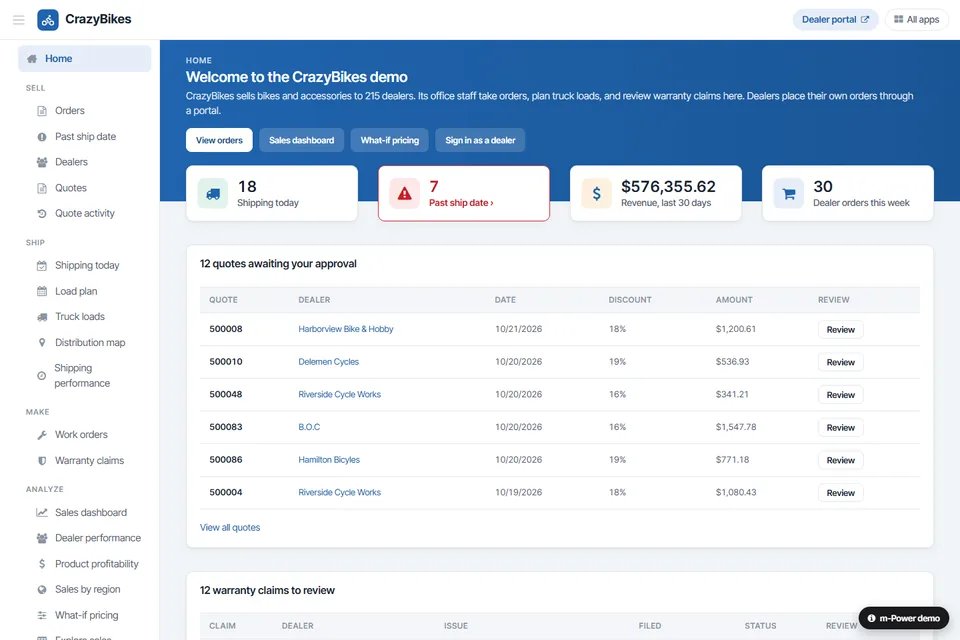Click the Revenue last 30 days card
This screenshot has height=640, width=960.
pos(656,194)
